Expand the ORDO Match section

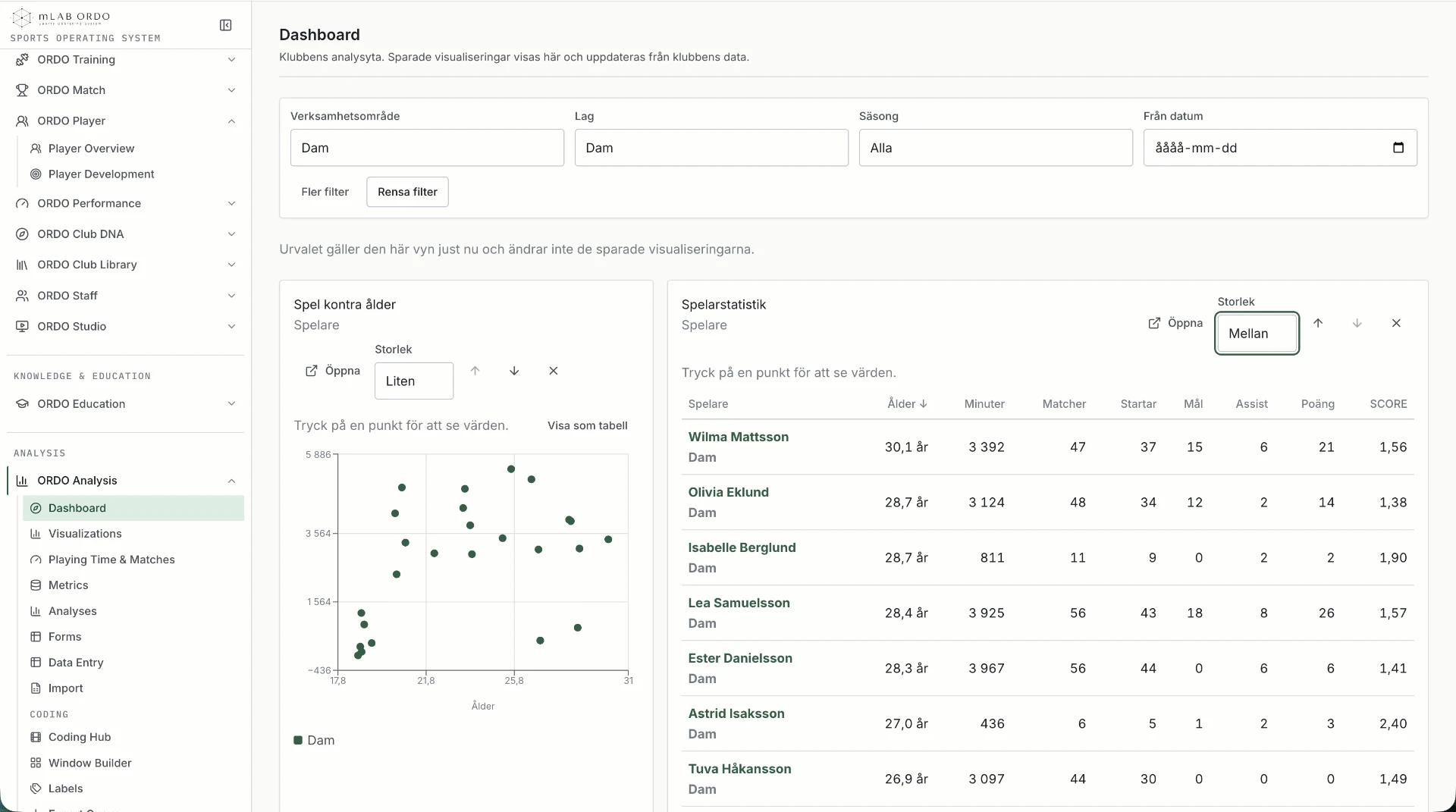click(x=231, y=90)
